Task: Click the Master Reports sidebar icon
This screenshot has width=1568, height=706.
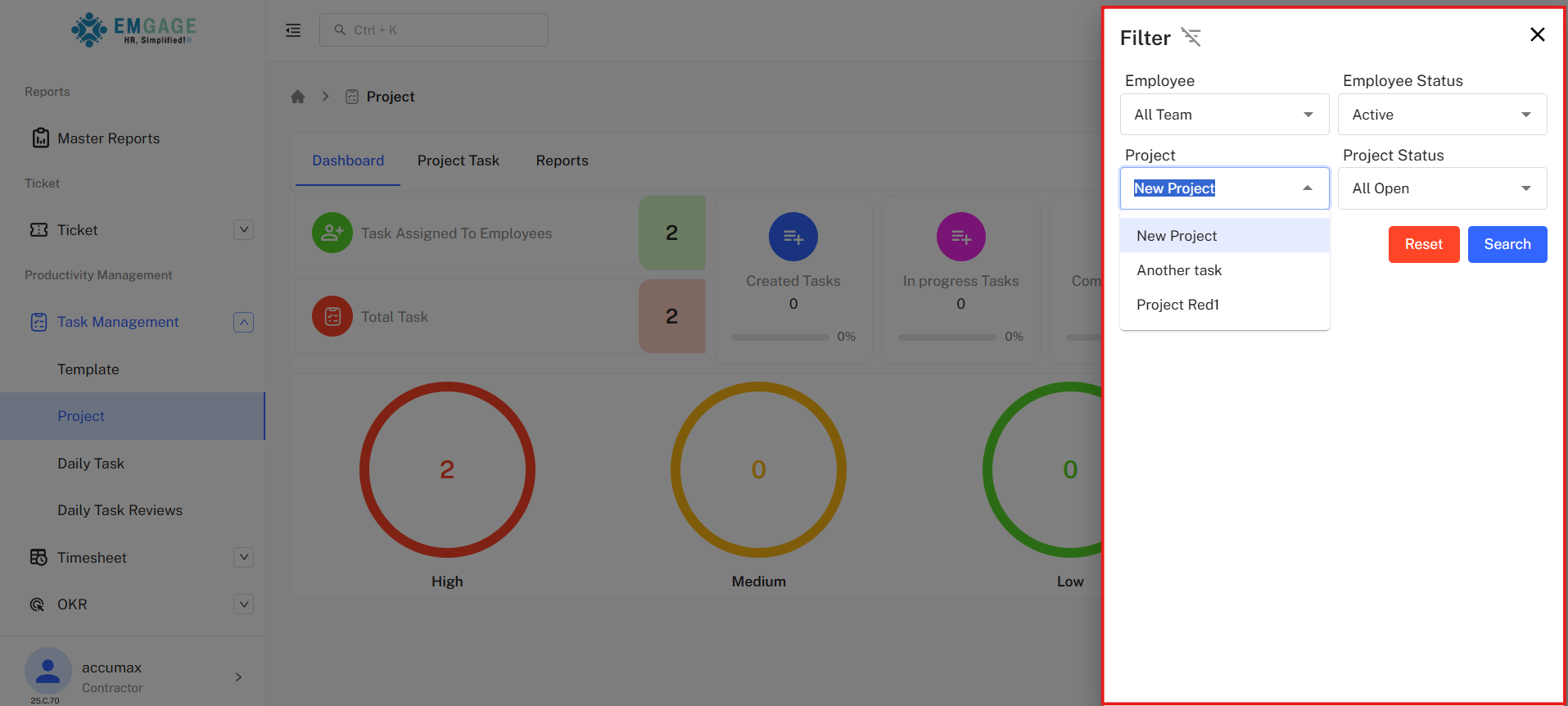Action: point(40,138)
